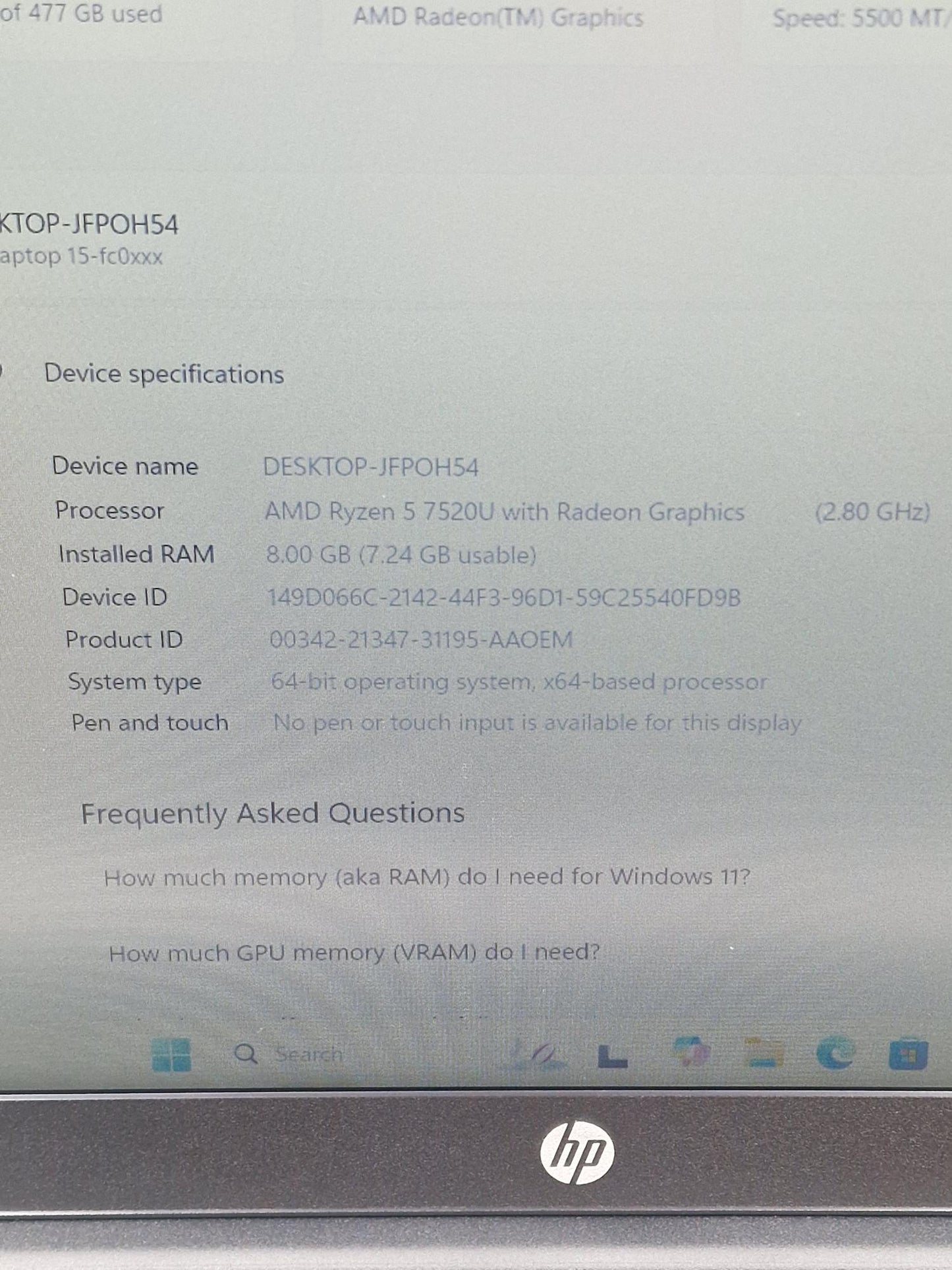Click the header device name KTOP-JFPOH54

point(89,225)
